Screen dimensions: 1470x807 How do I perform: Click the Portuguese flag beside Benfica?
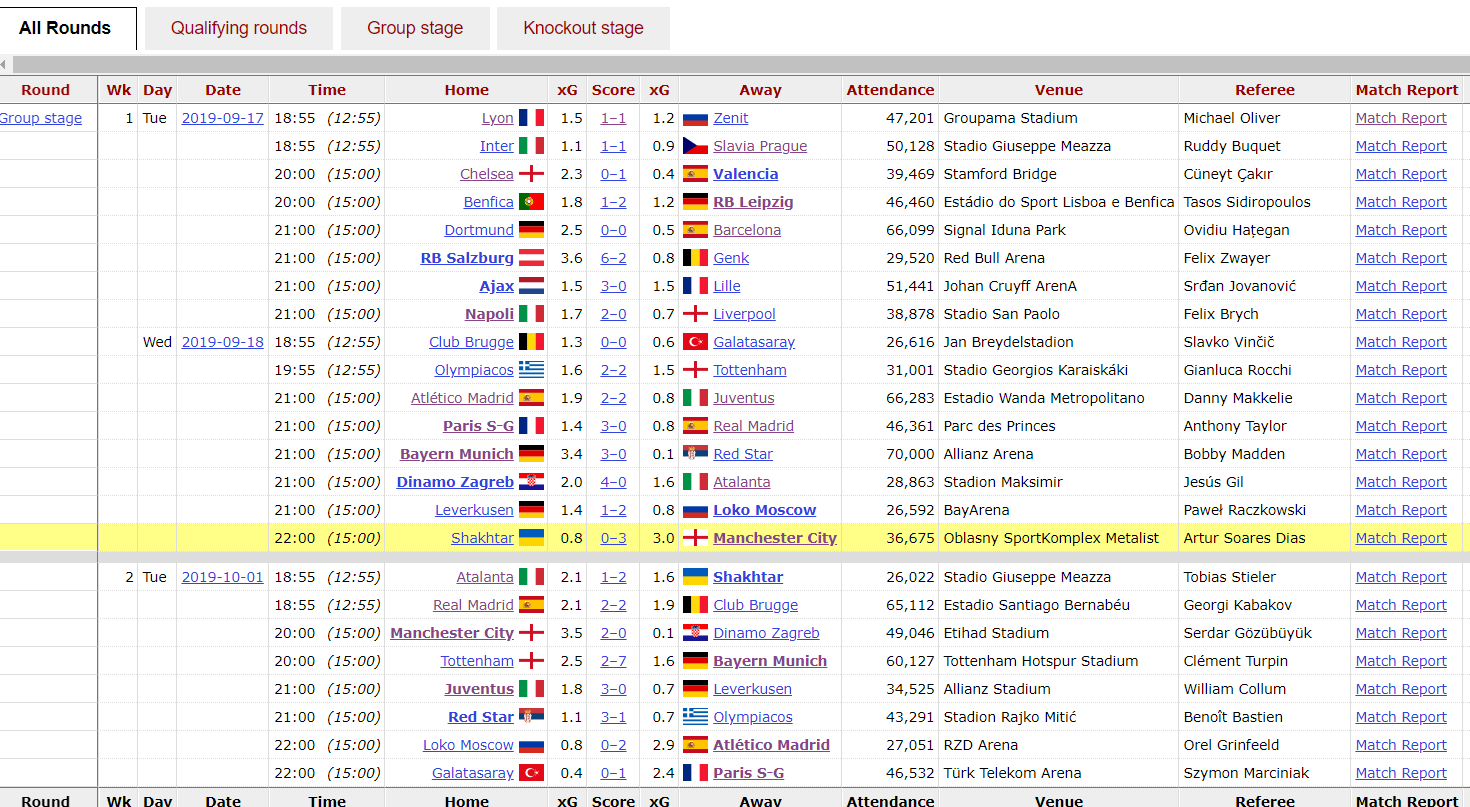coord(531,202)
